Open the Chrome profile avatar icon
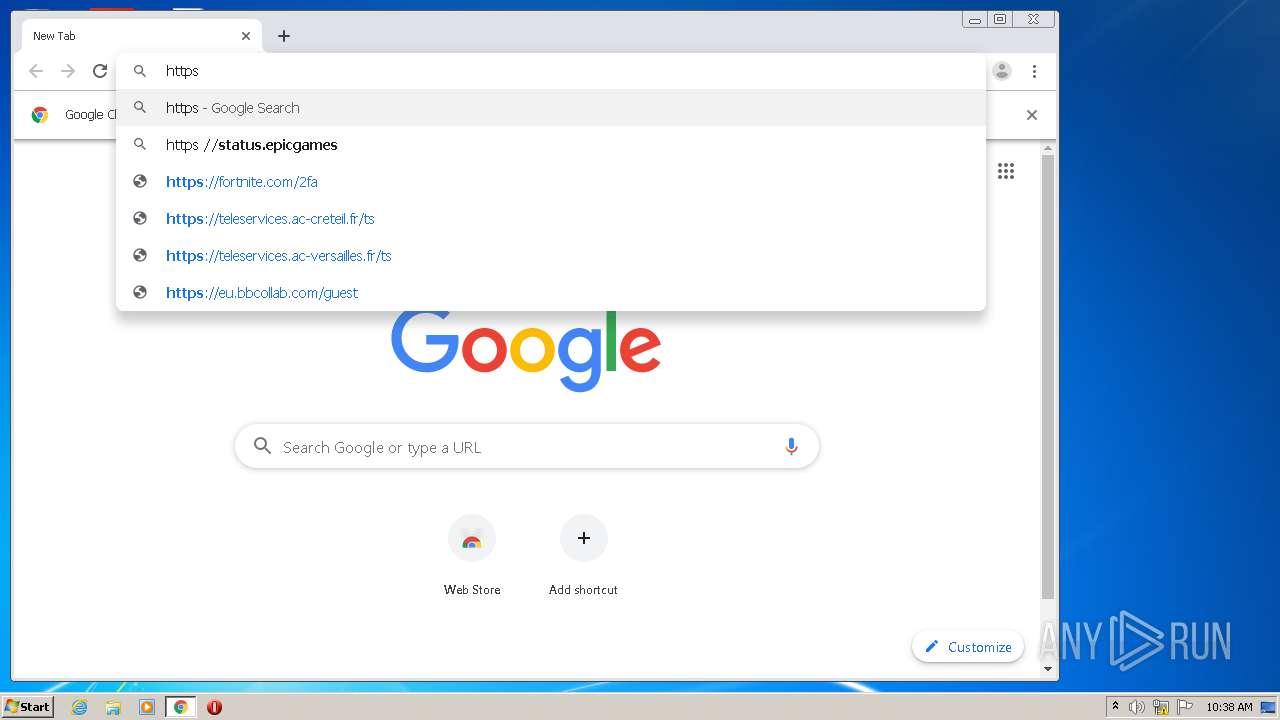 1002,71
